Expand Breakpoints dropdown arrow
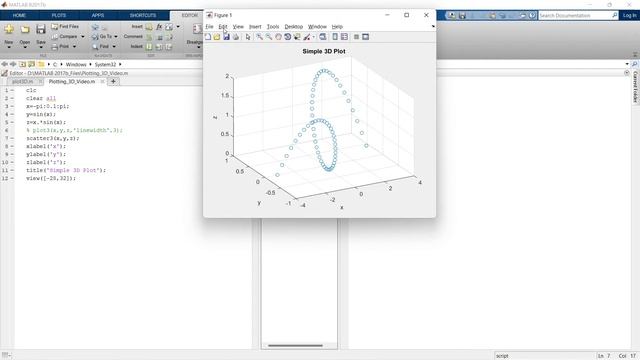The width and height of the screenshot is (640, 360). click(199, 47)
